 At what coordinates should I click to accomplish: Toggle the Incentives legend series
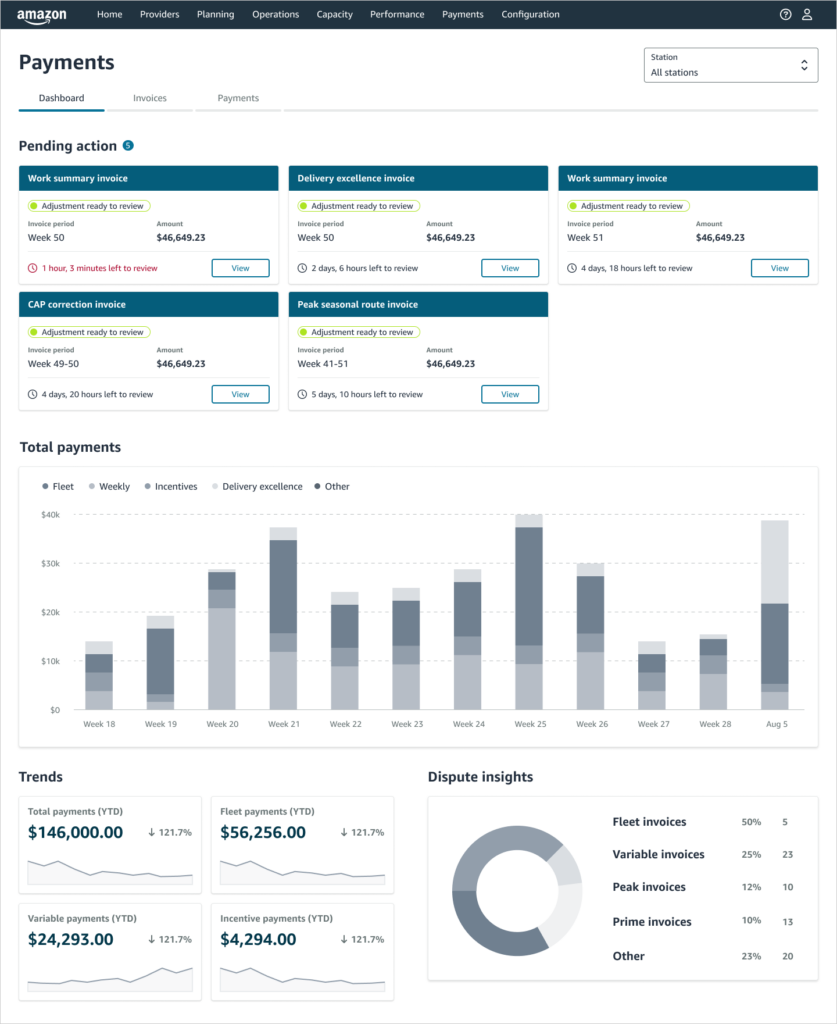170,487
